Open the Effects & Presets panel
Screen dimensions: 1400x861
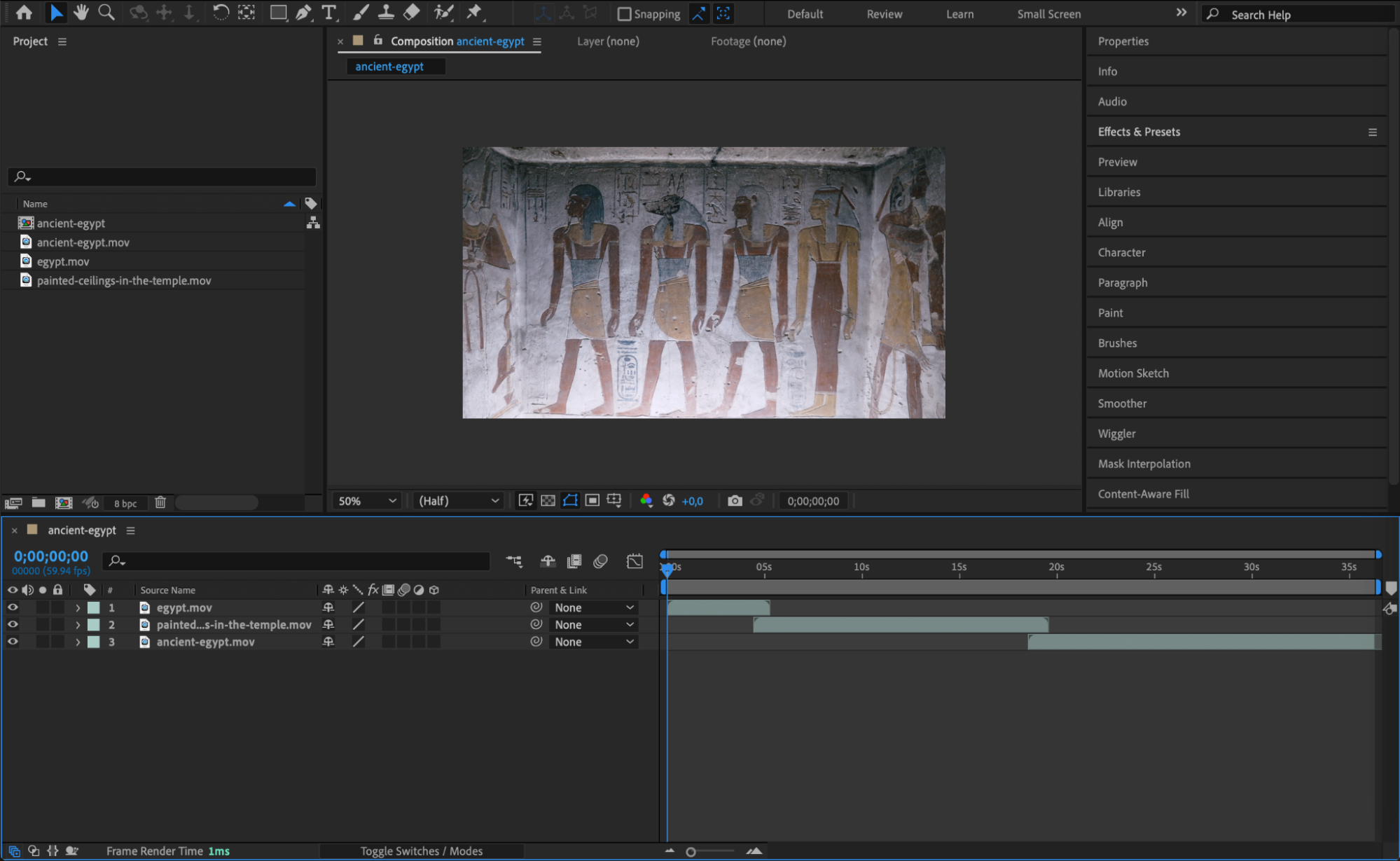1139,132
